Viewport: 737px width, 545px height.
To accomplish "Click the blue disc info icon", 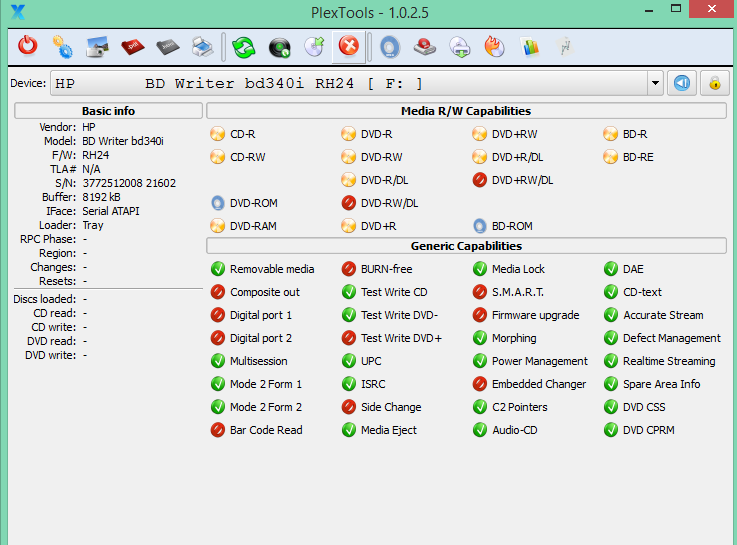I will pyautogui.click(x=390, y=47).
